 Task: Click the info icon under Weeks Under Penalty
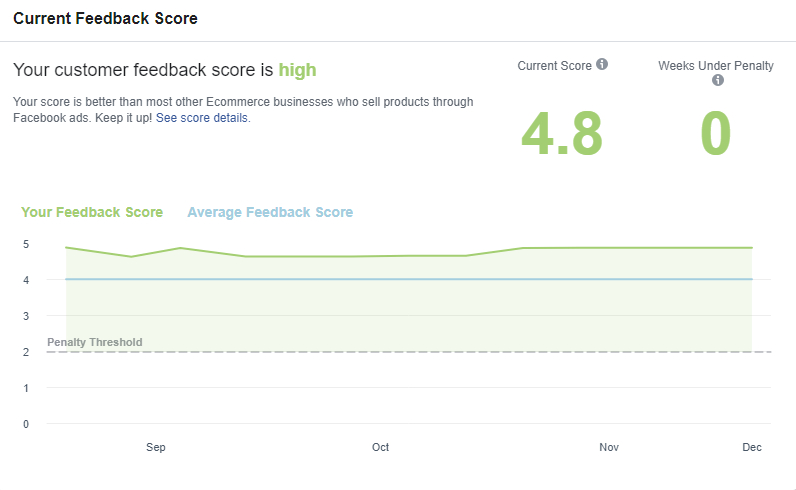tap(717, 81)
